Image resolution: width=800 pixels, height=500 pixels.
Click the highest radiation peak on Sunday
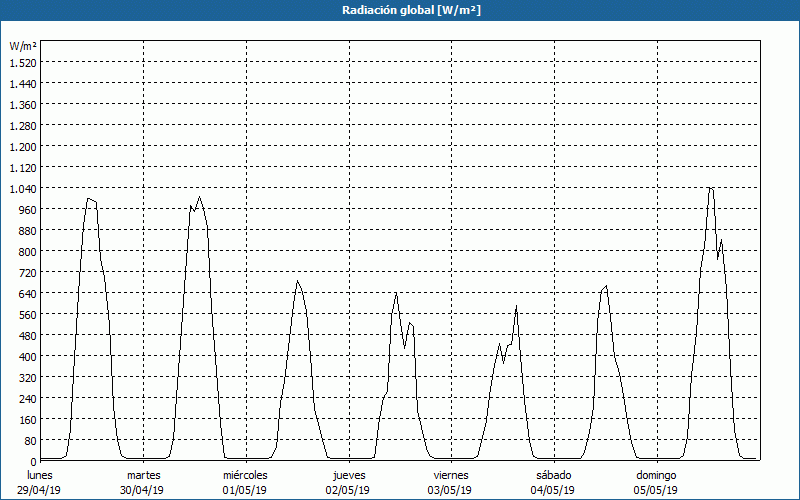(710, 187)
